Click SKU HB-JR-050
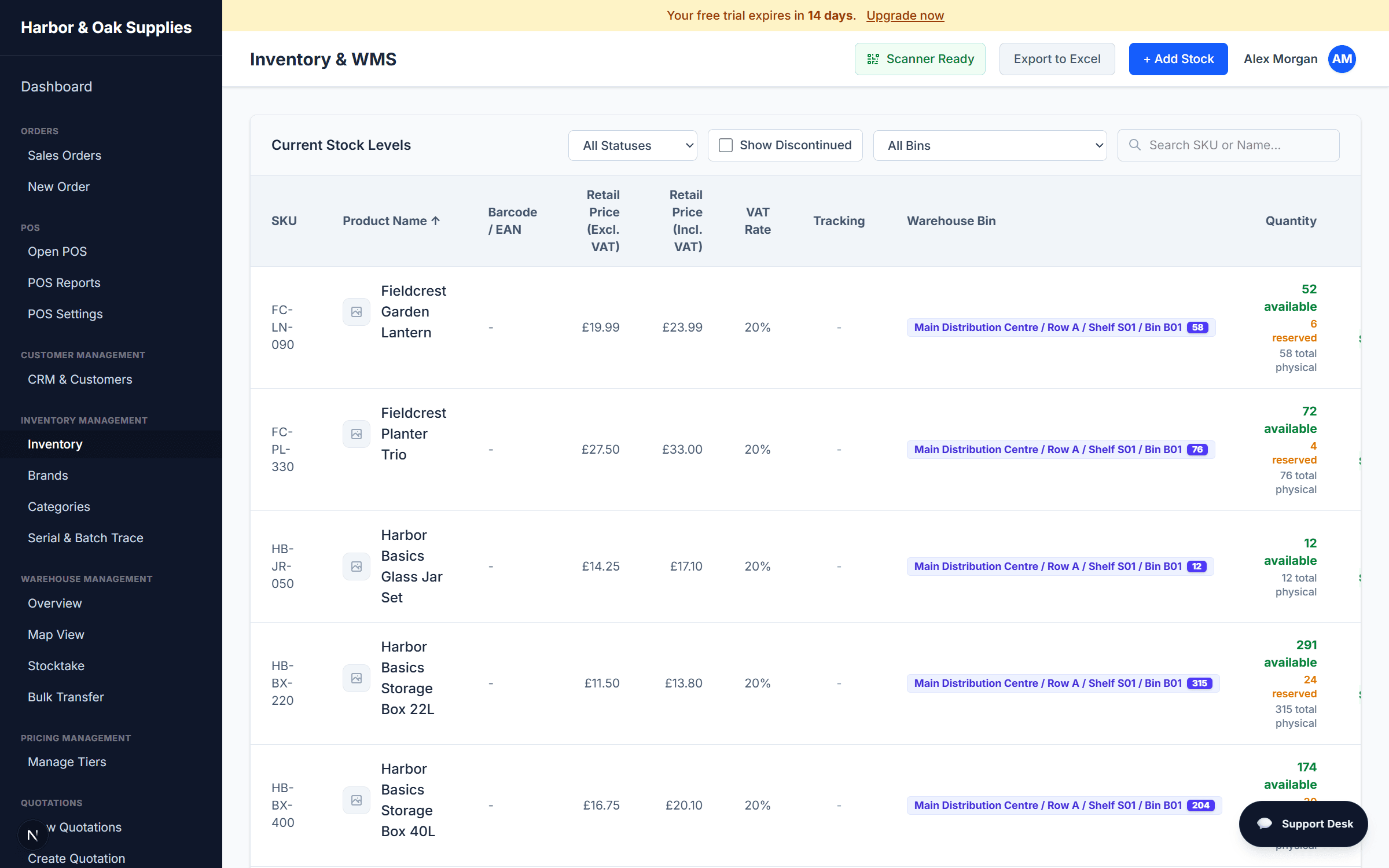 click(282, 566)
